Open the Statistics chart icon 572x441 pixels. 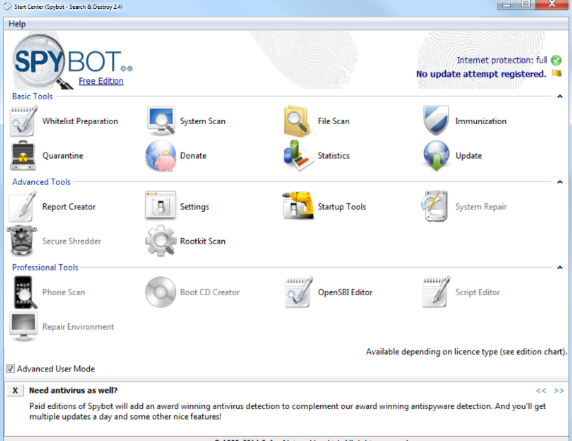point(298,156)
